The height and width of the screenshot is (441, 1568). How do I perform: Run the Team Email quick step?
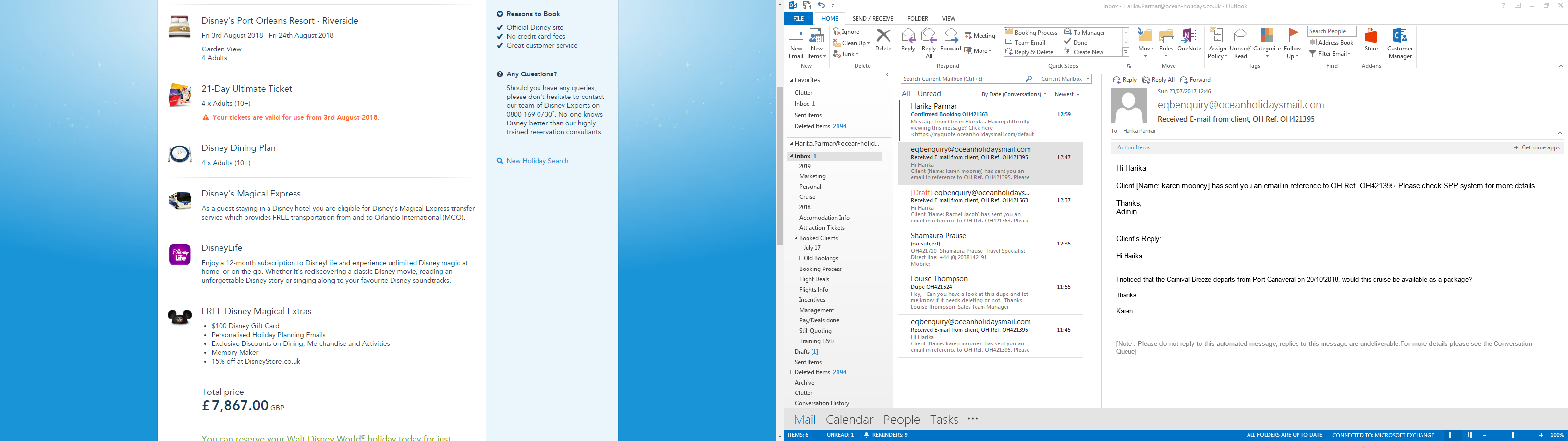pos(1025,42)
